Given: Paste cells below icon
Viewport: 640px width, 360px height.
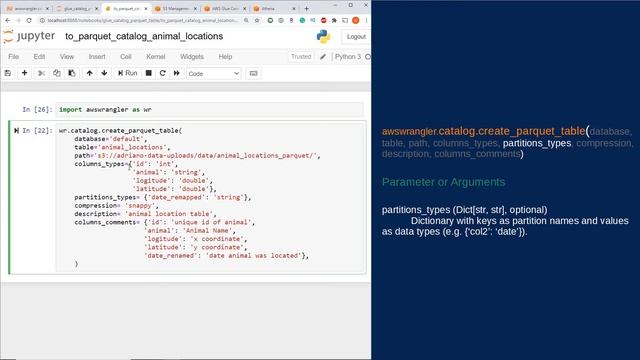Looking at the screenshot, I should click(72, 73).
